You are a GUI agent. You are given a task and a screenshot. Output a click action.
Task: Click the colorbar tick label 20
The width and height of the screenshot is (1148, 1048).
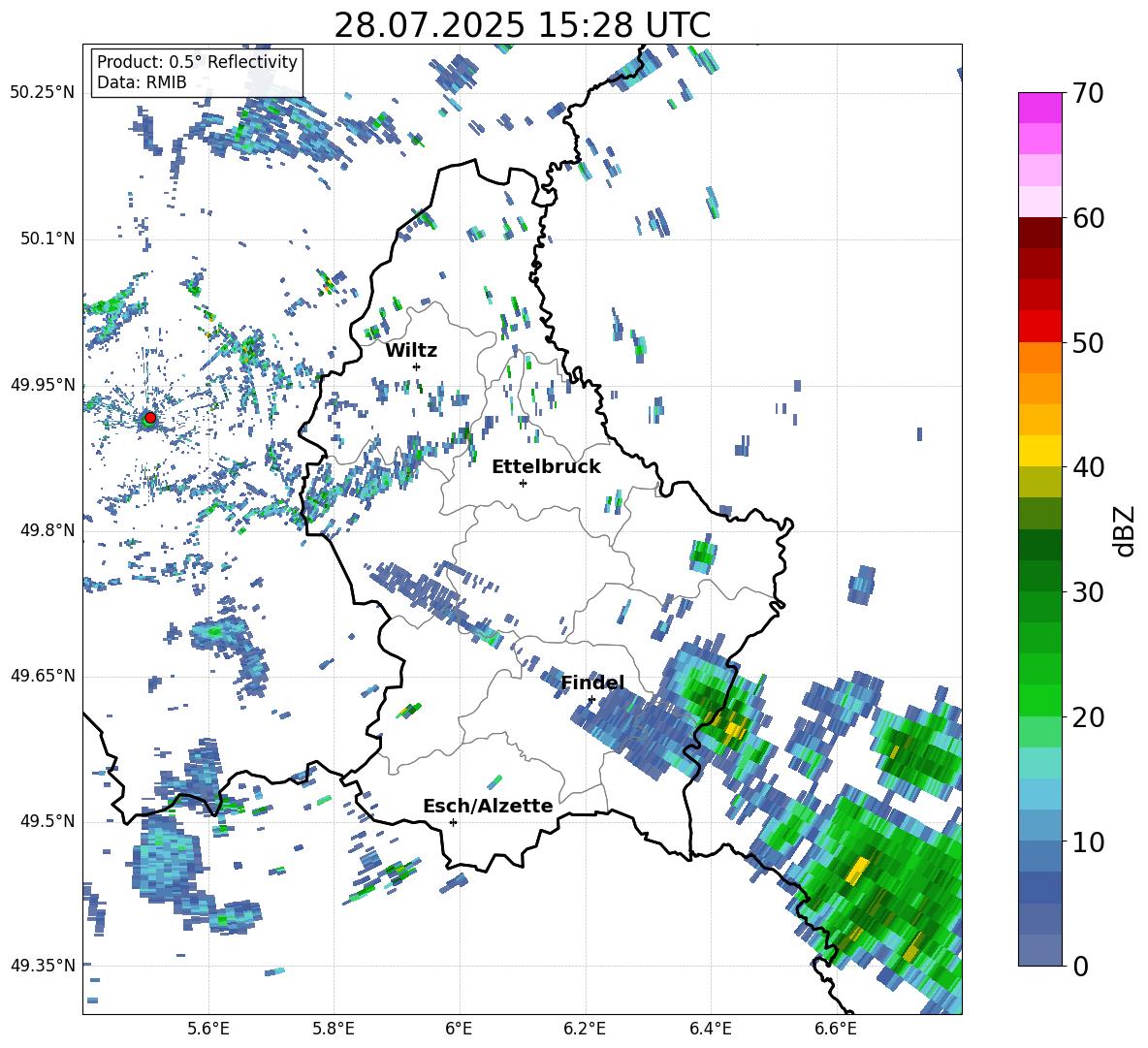tap(1088, 717)
